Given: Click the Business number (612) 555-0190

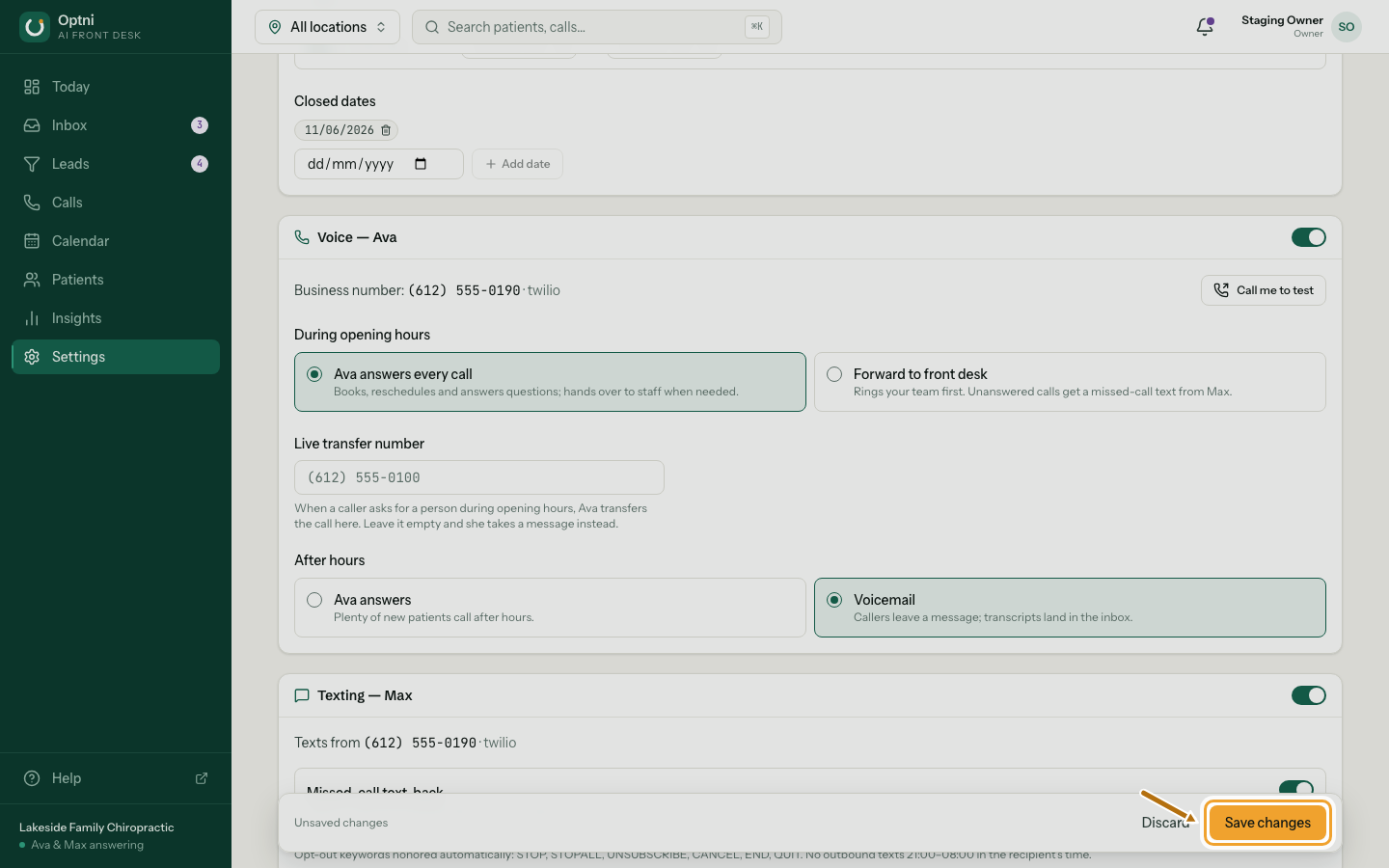Looking at the screenshot, I should pyautogui.click(x=464, y=290).
